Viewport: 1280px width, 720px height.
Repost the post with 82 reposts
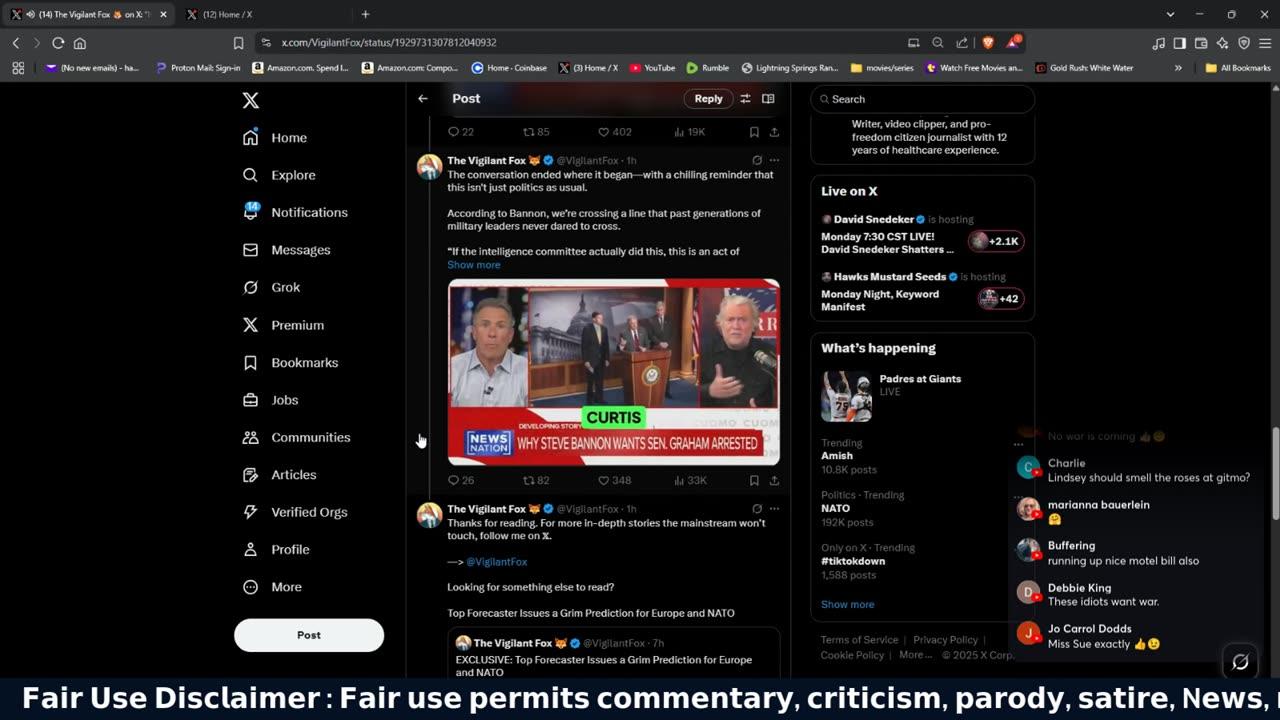[536, 481]
